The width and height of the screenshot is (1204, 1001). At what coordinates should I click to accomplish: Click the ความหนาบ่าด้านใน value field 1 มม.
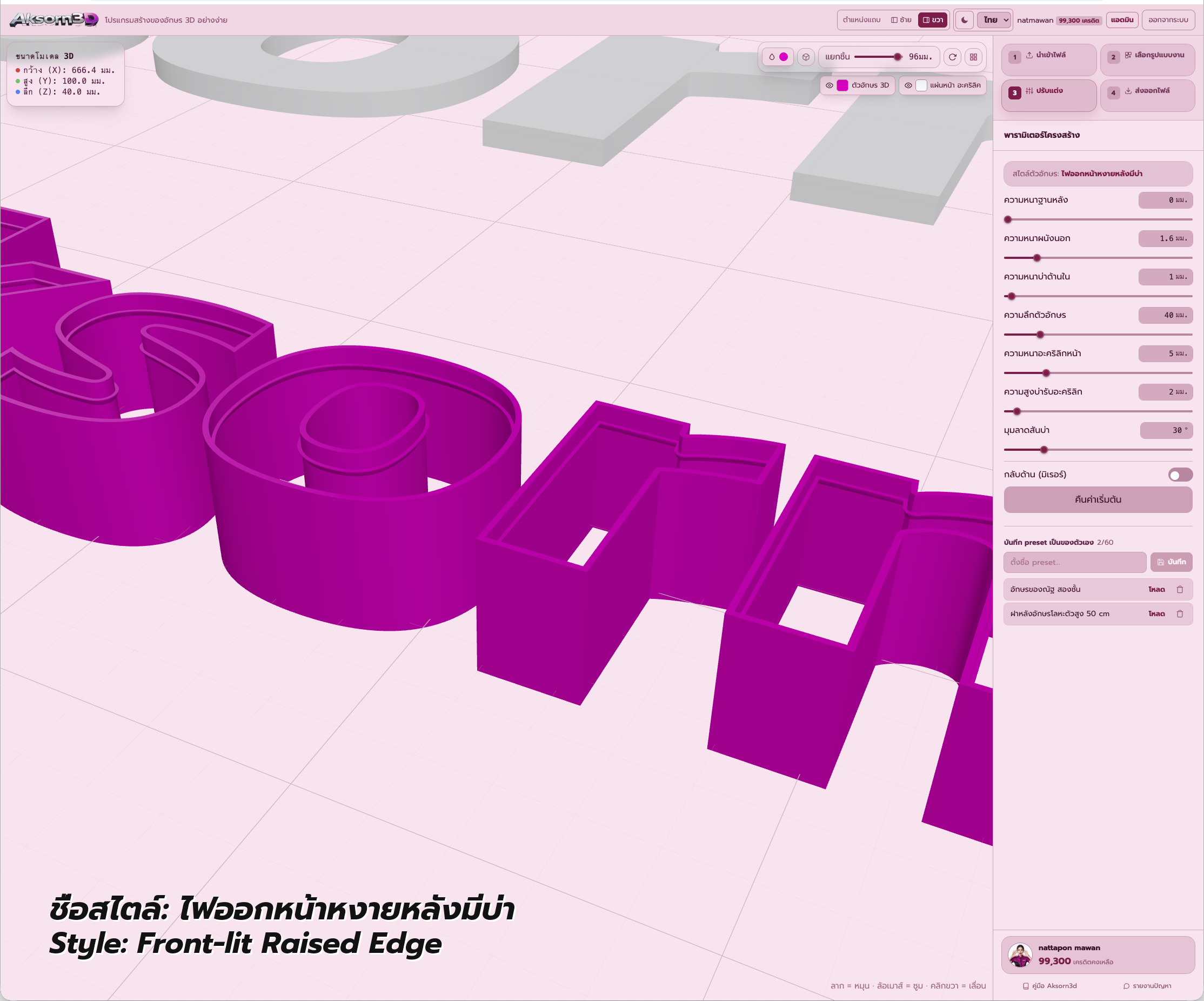(x=1165, y=277)
